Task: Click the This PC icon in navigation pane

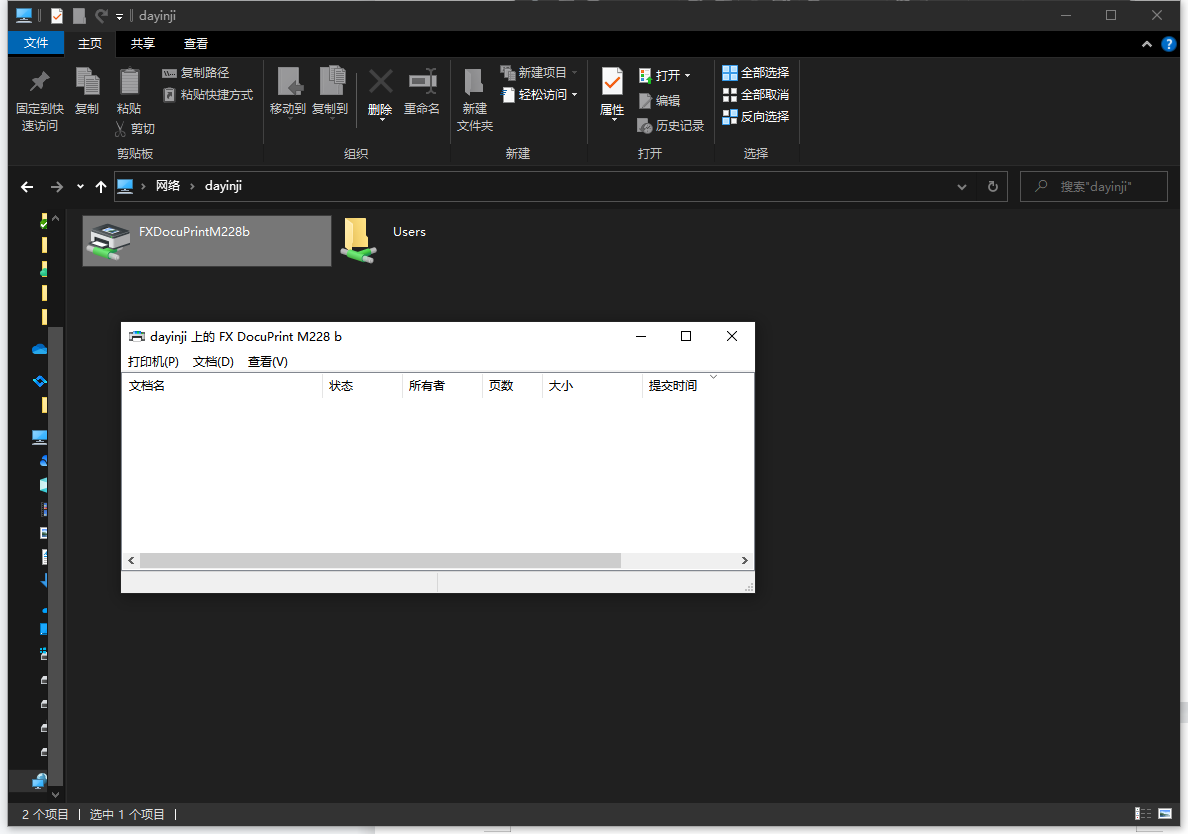Action: pyautogui.click(x=39, y=437)
